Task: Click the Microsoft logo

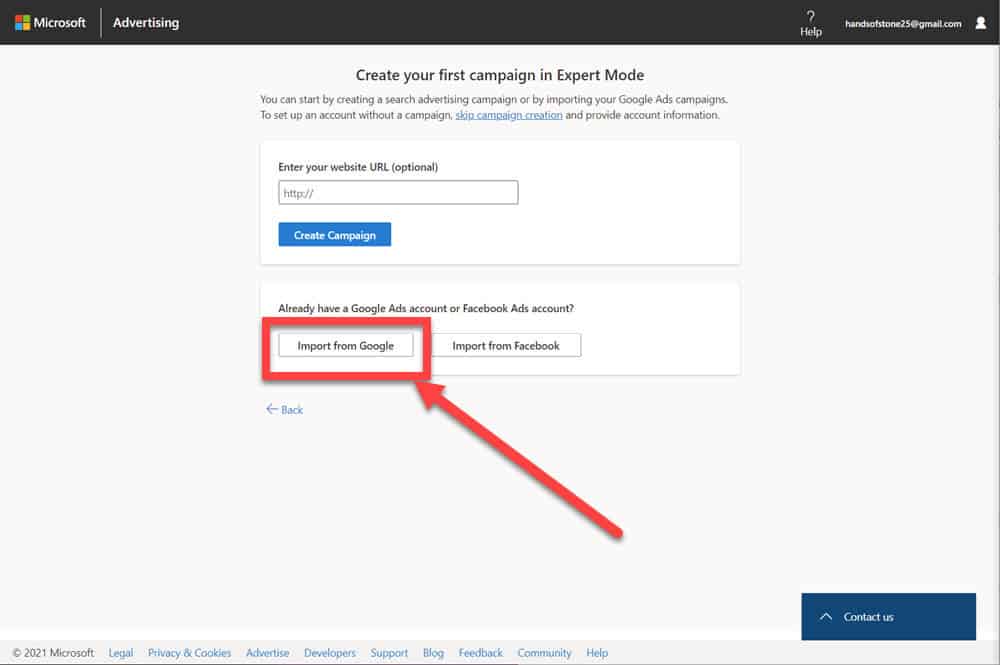Action: [x=50, y=22]
